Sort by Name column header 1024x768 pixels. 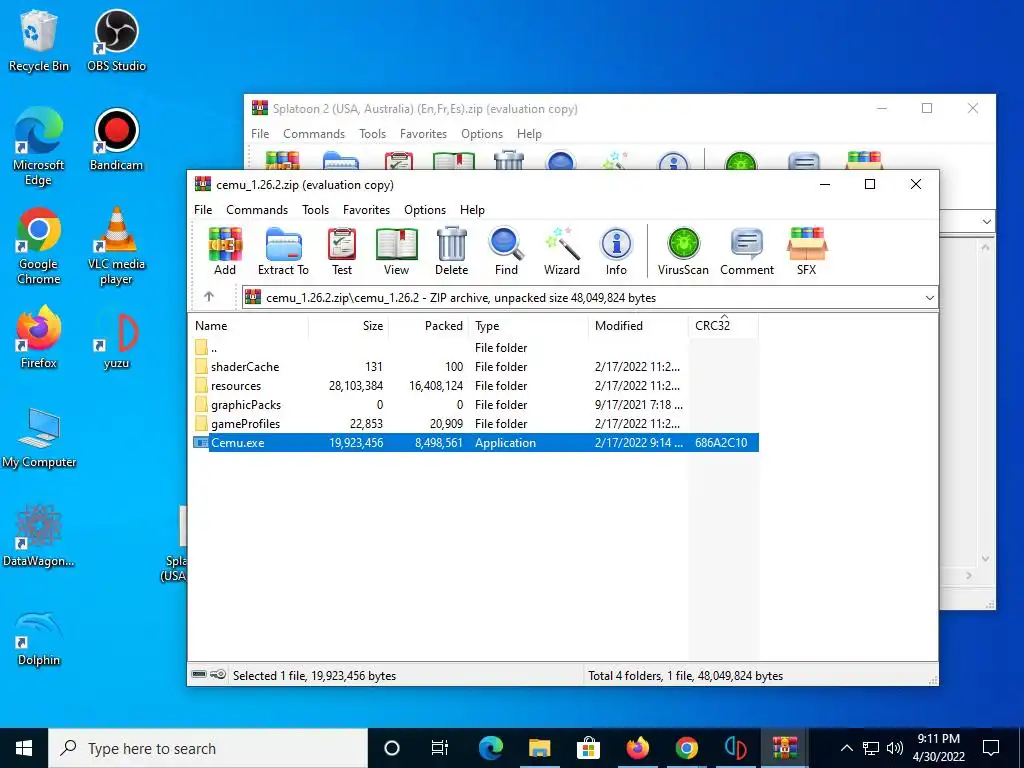tap(248, 325)
